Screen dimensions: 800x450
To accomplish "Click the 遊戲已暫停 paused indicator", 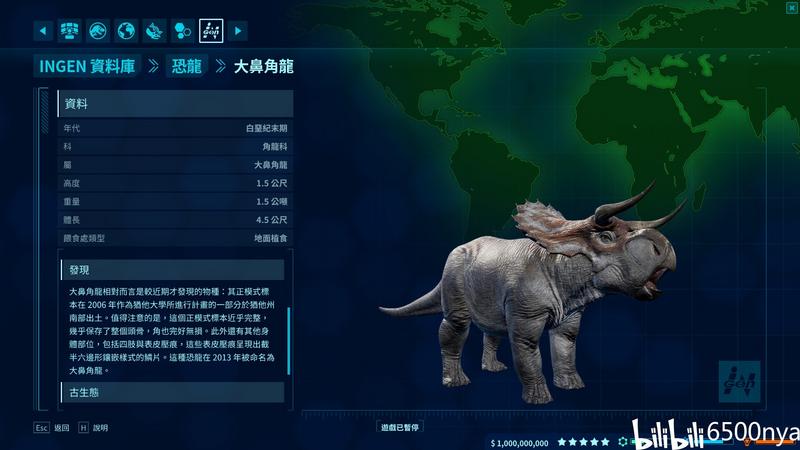I will click(399, 428).
